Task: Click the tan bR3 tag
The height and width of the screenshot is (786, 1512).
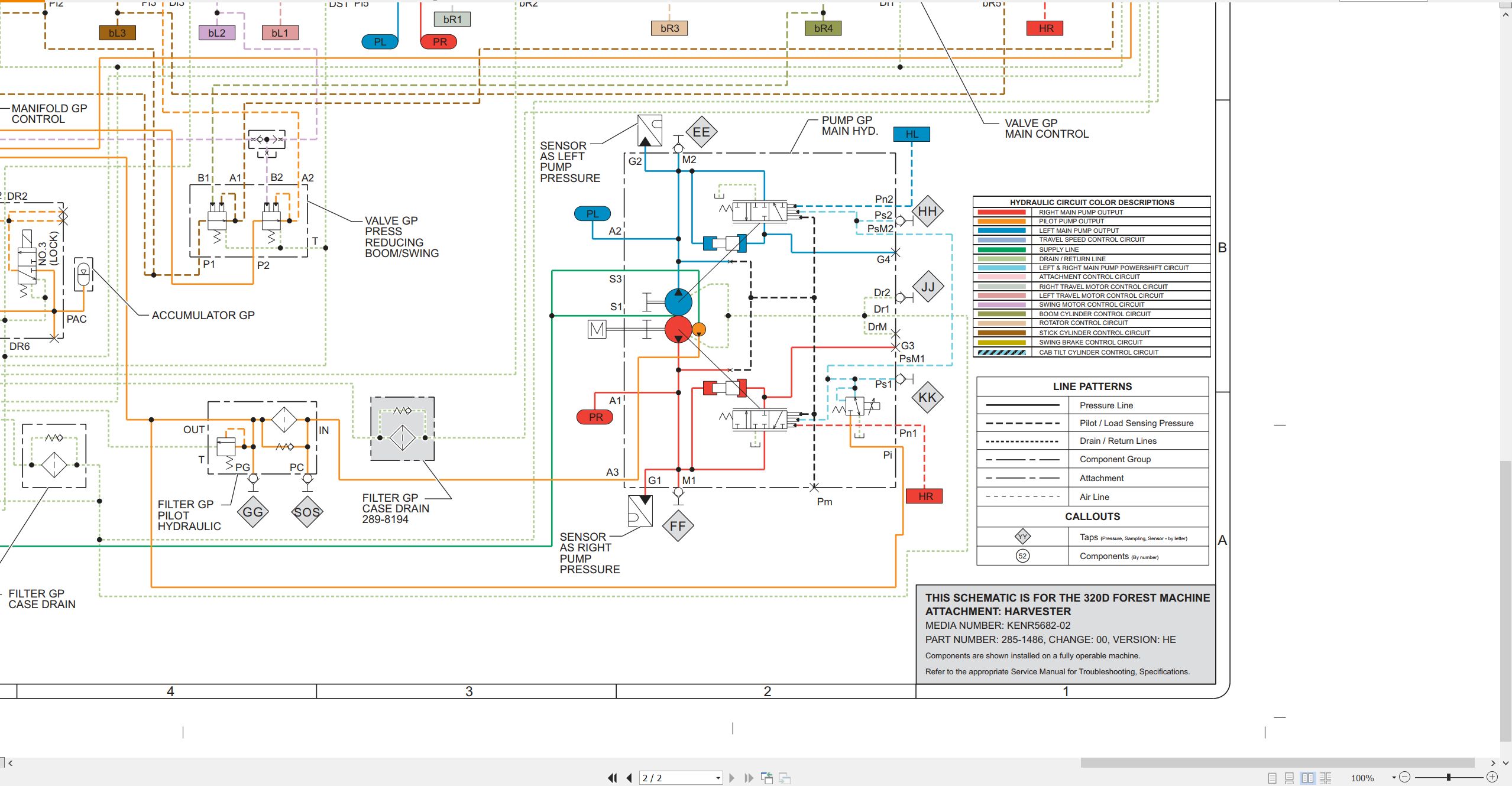Action: tap(670, 28)
